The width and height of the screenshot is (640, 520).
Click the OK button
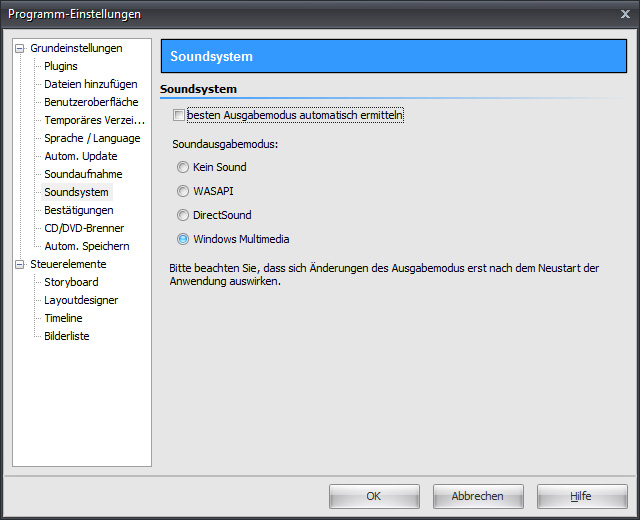click(373, 496)
